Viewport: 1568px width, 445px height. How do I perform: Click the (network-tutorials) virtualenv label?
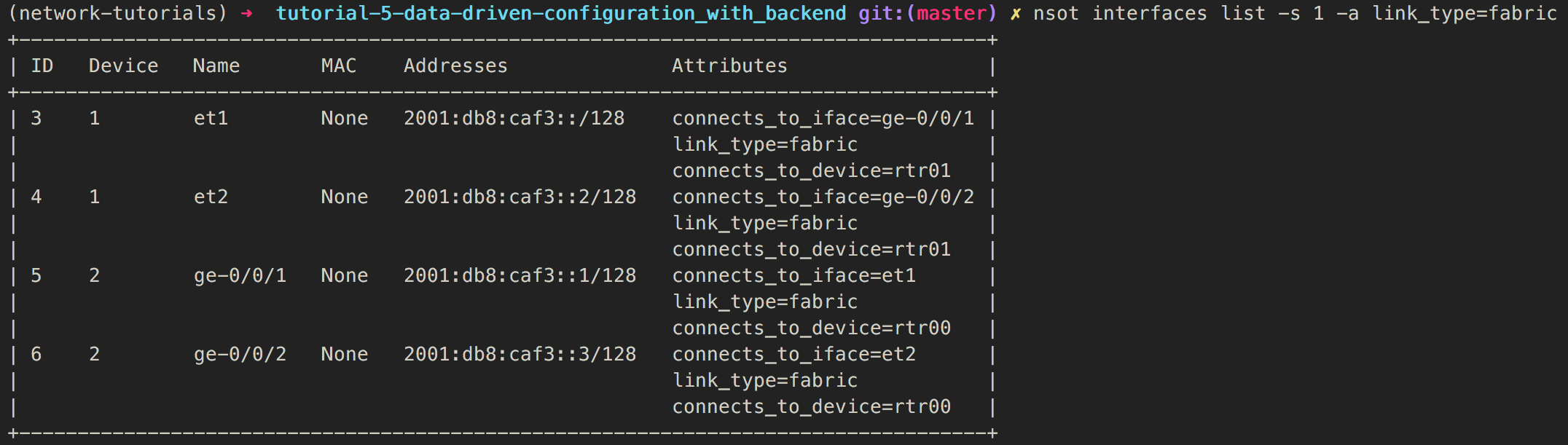pyautogui.click(x=118, y=14)
